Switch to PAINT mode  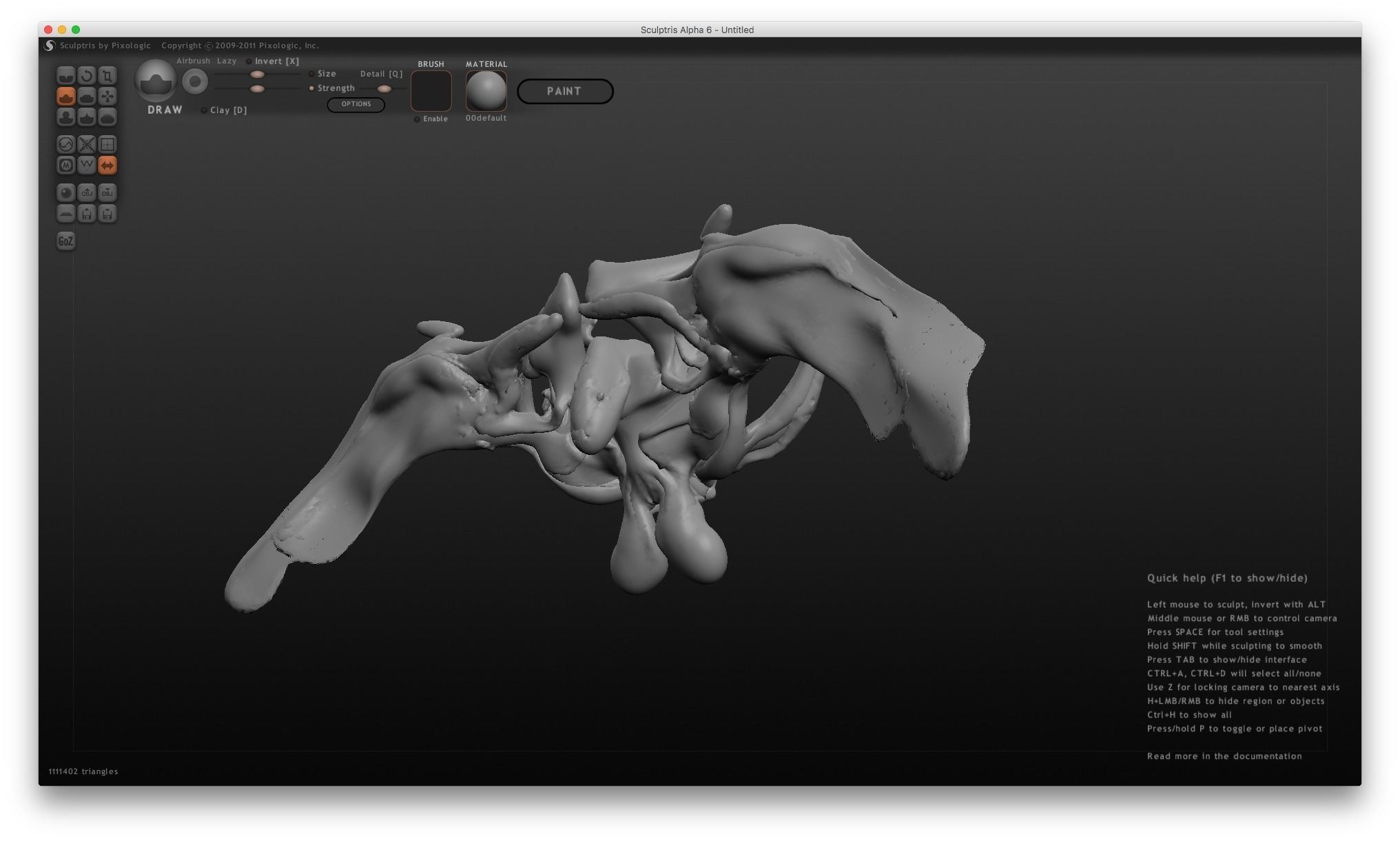(x=565, y=91)
